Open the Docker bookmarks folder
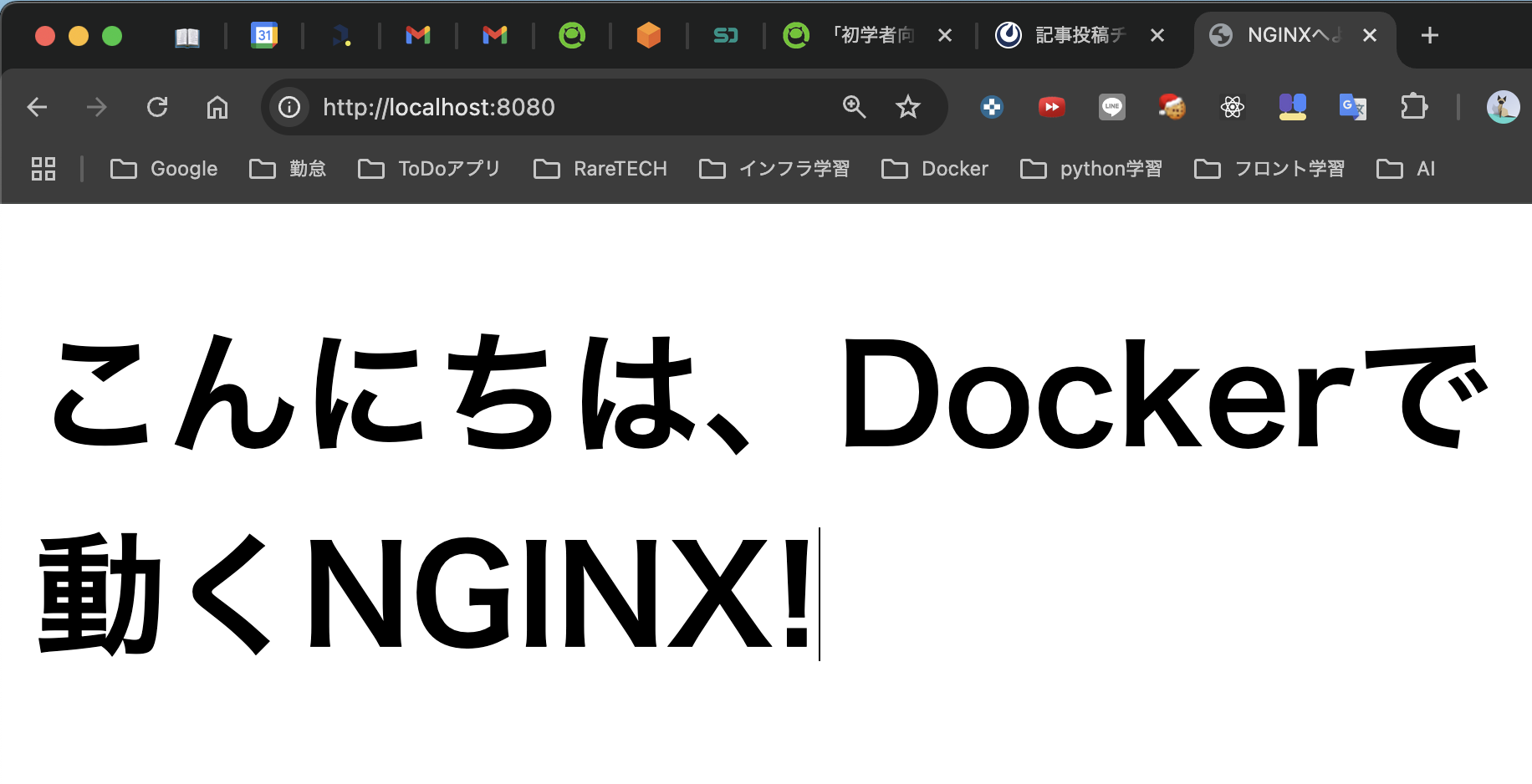Image resolution: width=1532 pixels, height=784 pixels. (936, 168)
